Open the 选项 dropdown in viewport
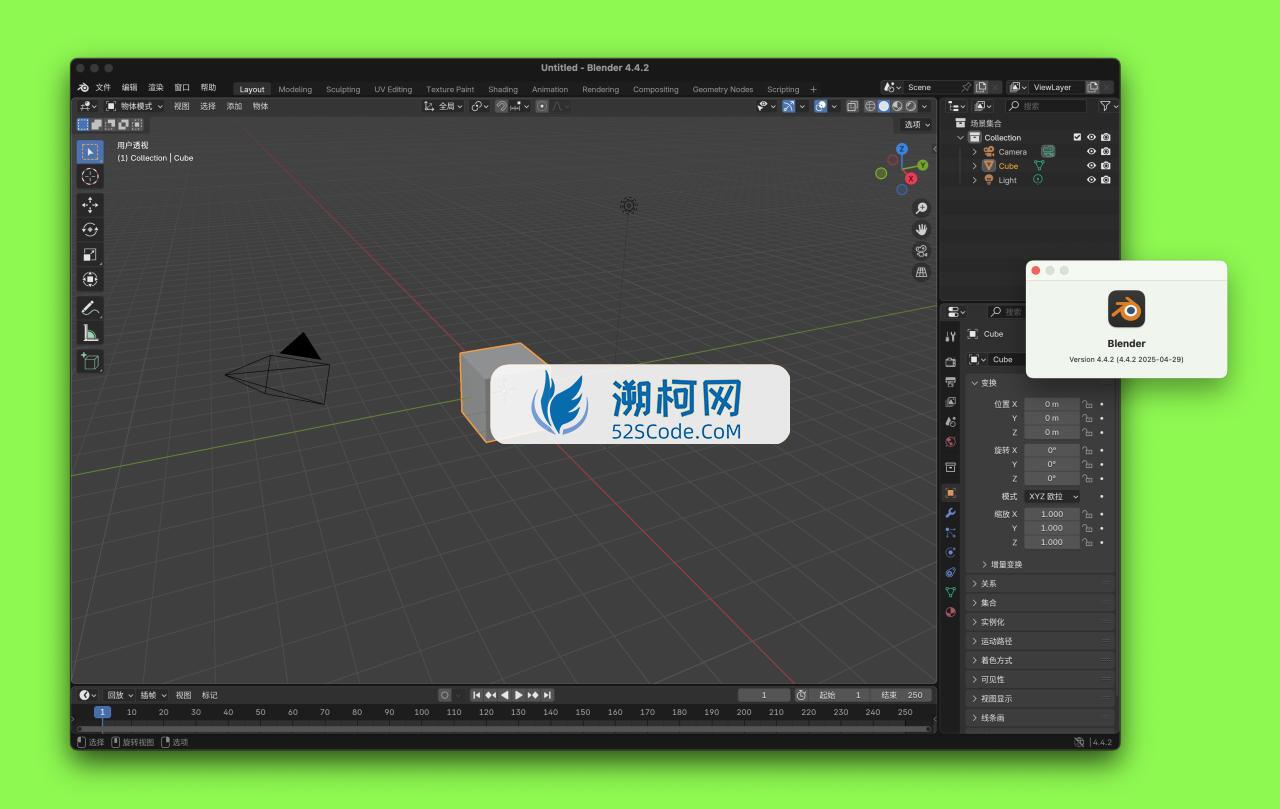 pyautogui.click(x=917, y=125)
